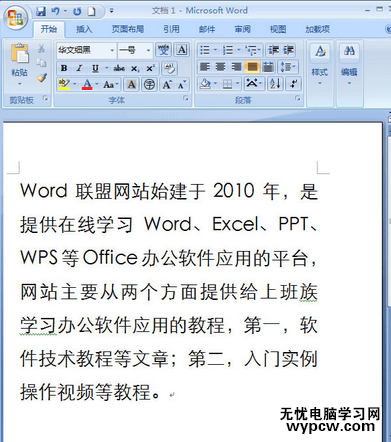Toggle strikethrough formatting
391x442 pixels.
click(x=119, y=68)
